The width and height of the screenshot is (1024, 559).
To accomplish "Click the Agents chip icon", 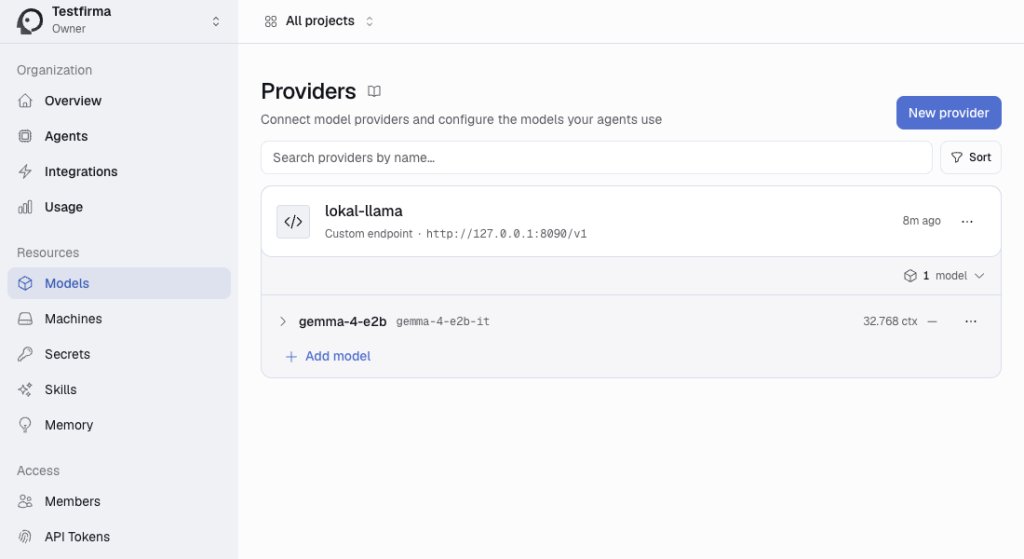I will (25, 136).
